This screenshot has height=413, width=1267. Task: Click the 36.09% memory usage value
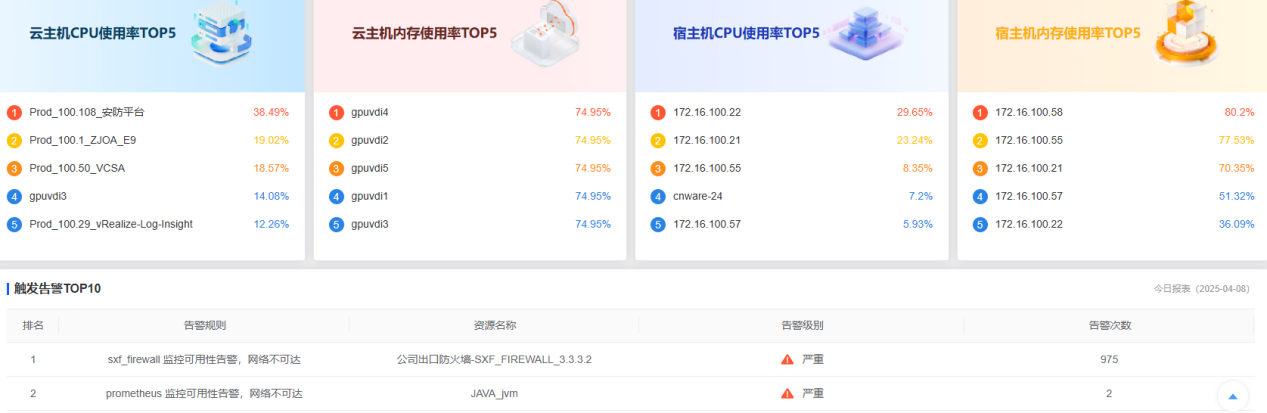[x=1237, y=224]
